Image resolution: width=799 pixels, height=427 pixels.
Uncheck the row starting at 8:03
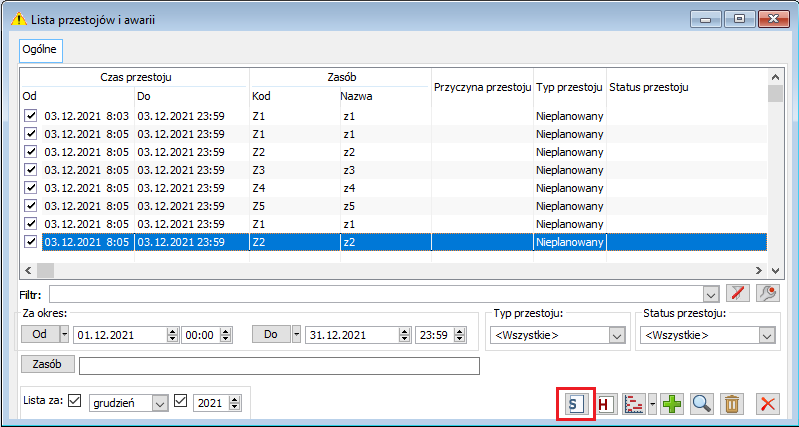[x=31, y=116]
